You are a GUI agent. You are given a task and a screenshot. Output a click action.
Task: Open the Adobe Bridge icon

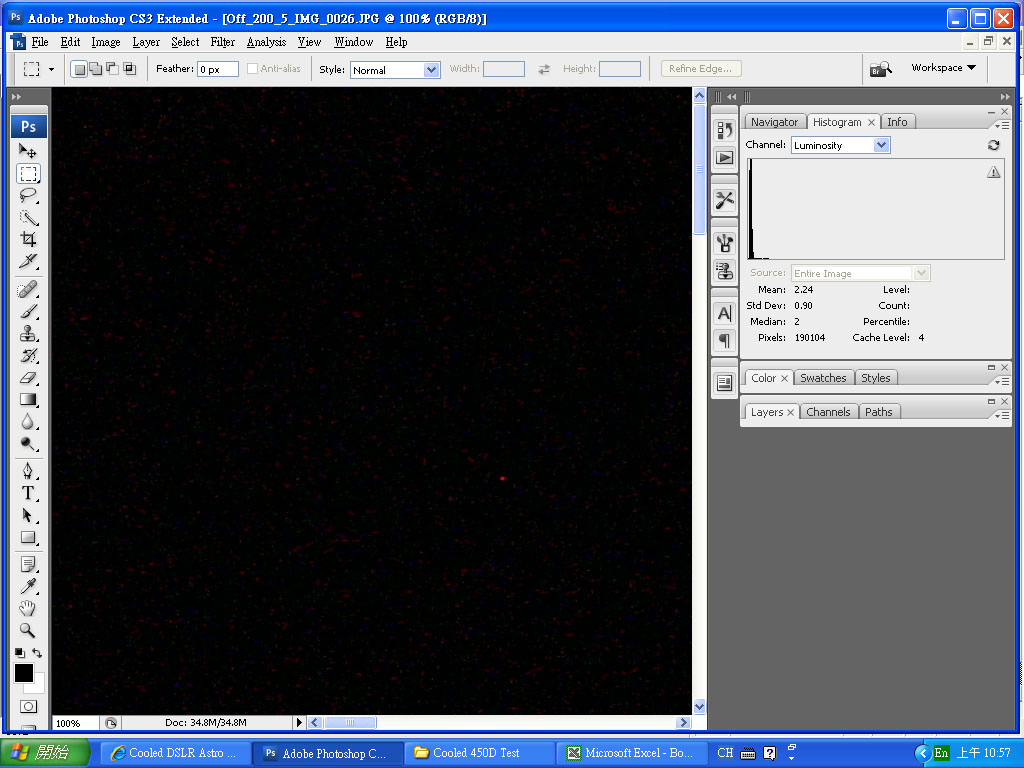coord(880,69)
